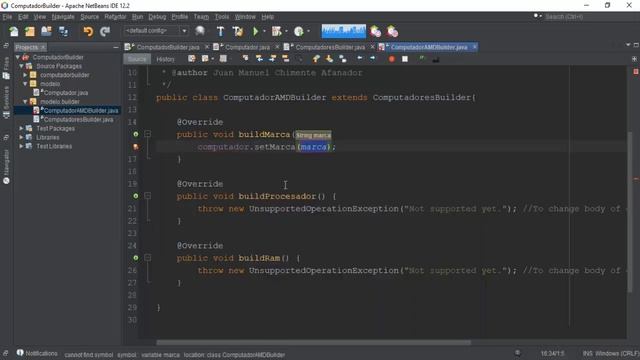Open the Files side panel tab
The image size is (640, 360).
6,68
